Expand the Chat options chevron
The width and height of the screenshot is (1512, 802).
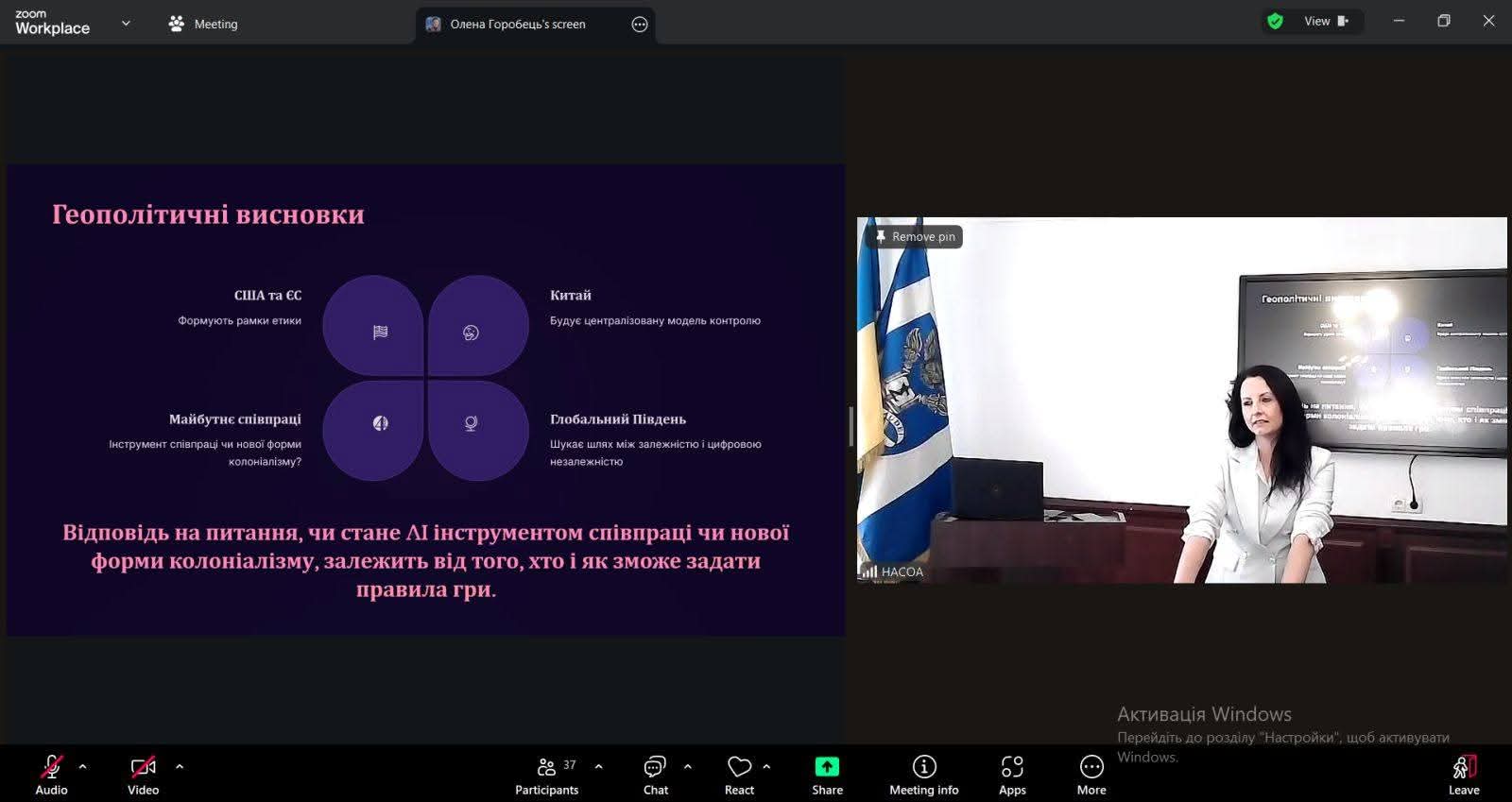(687, 766)
